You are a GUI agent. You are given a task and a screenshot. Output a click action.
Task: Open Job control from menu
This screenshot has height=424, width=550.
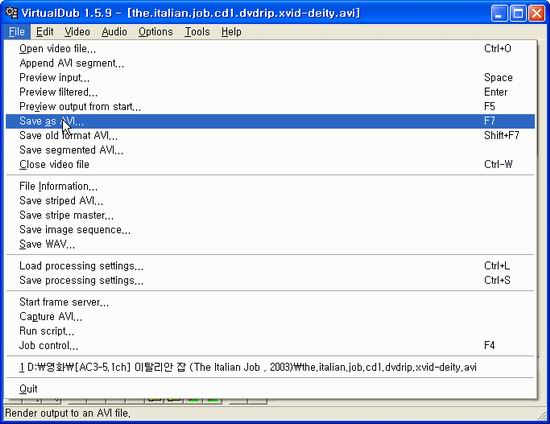(x=270, y=345)
